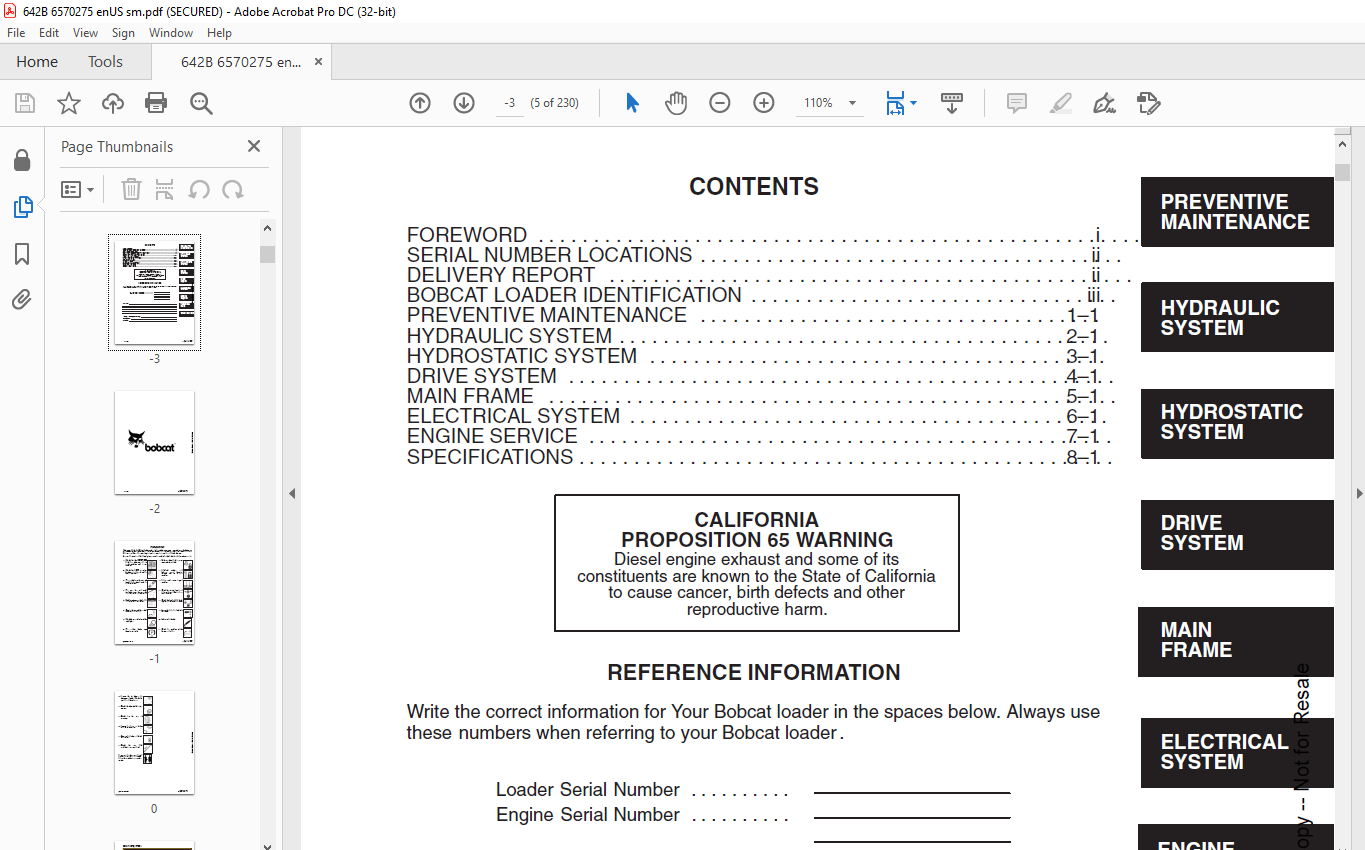
Task: Zoom out with the minus icon
Action: (x=720, y=103)
